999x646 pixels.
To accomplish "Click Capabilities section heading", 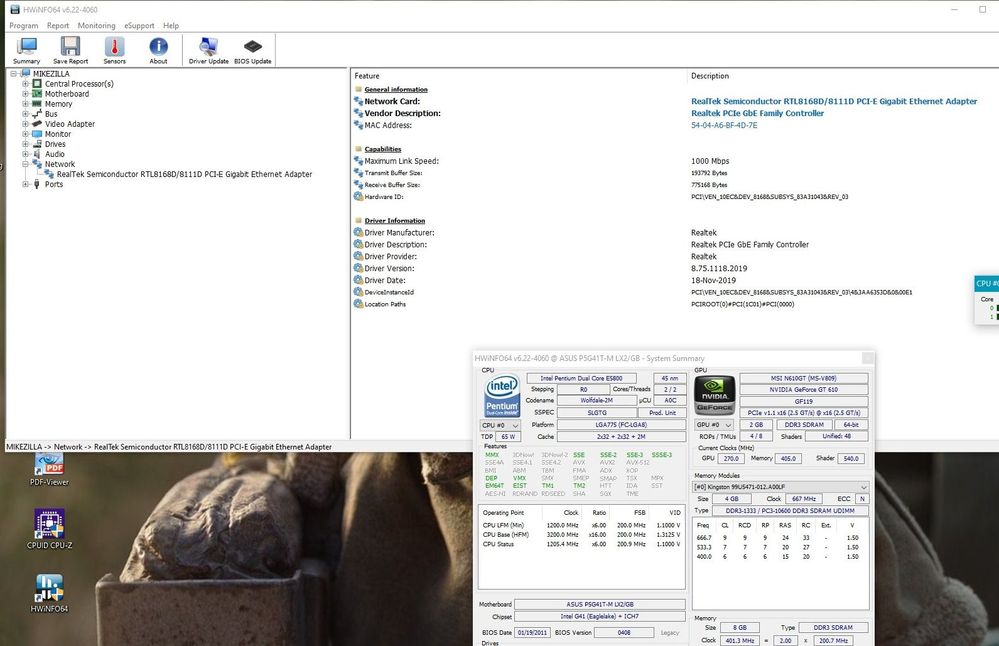I will pos(382,149).
